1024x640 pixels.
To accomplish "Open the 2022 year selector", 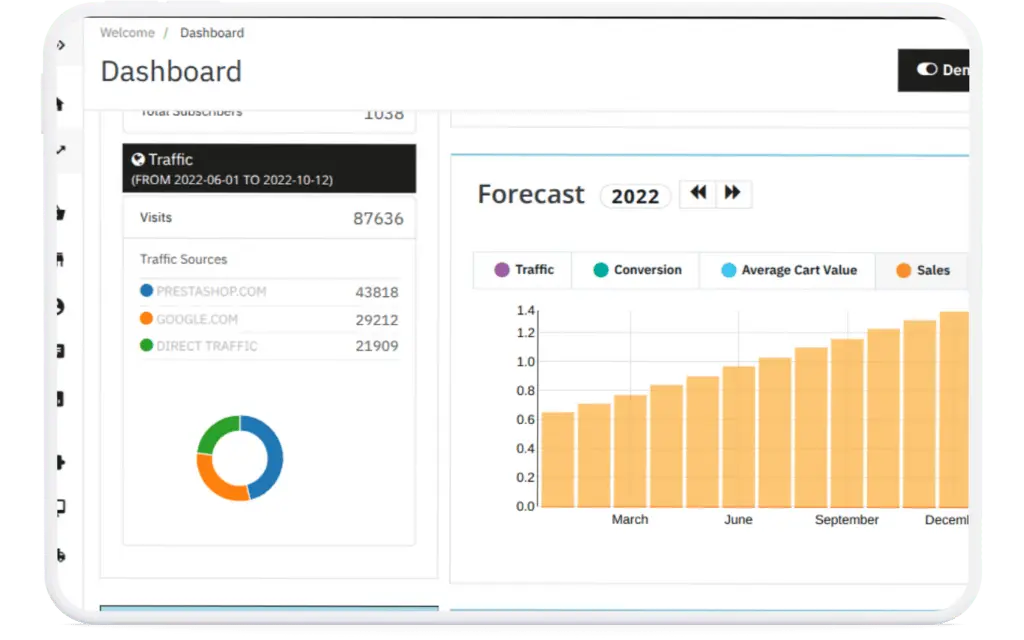I will click(x=635, y=196).
